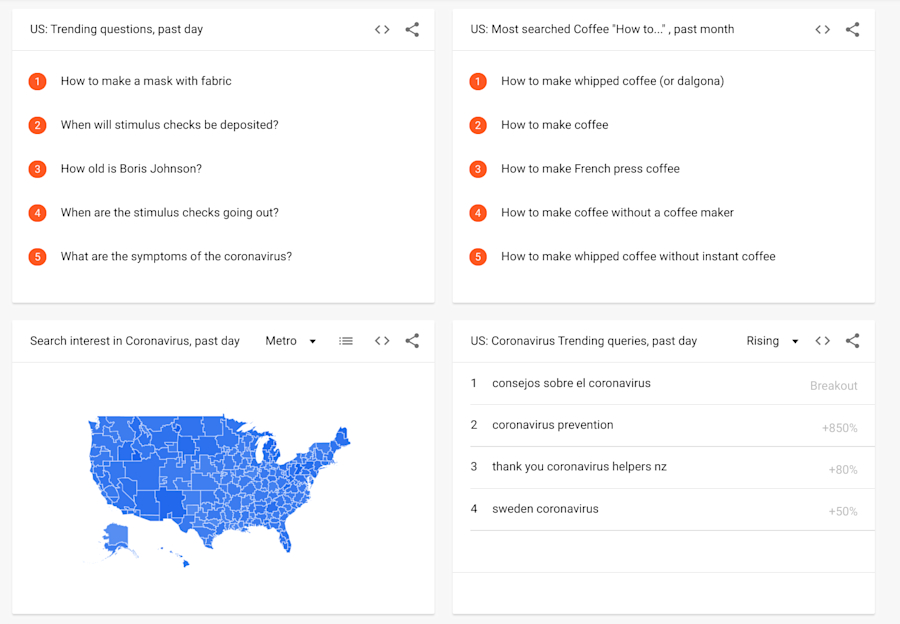Open the Metro region dropdown
The image size is (900, 624).
[x=288, y=340]
